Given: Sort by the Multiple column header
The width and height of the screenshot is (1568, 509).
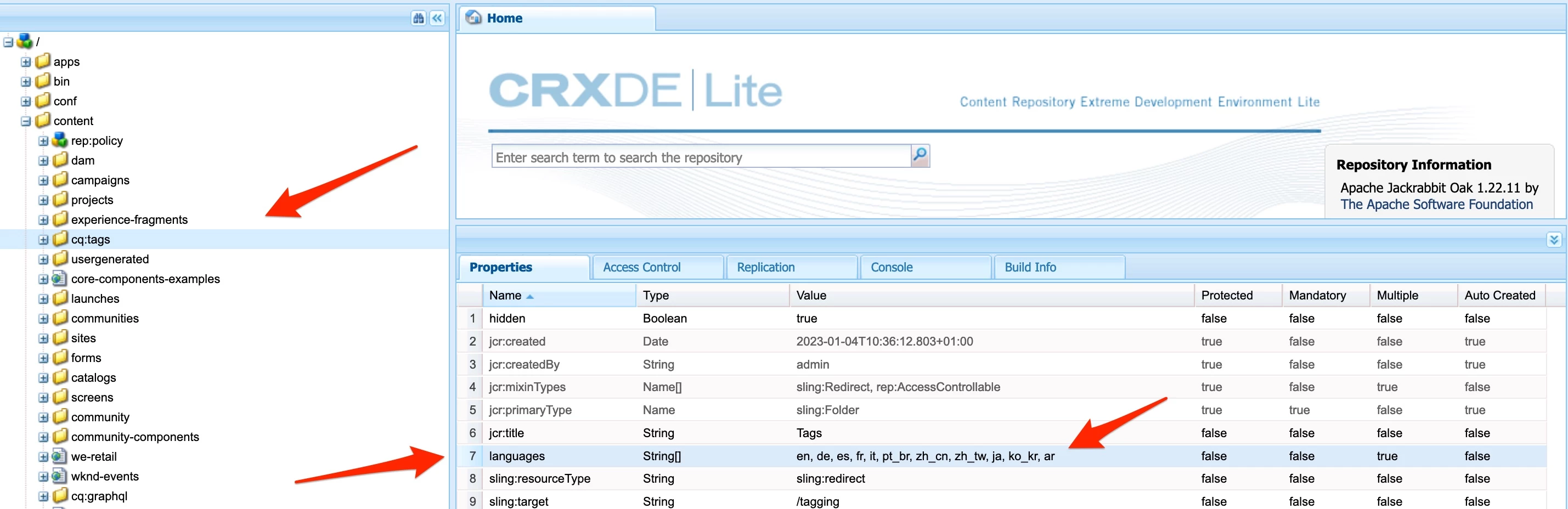Looking at the screenshot, I should [1413, 295].
